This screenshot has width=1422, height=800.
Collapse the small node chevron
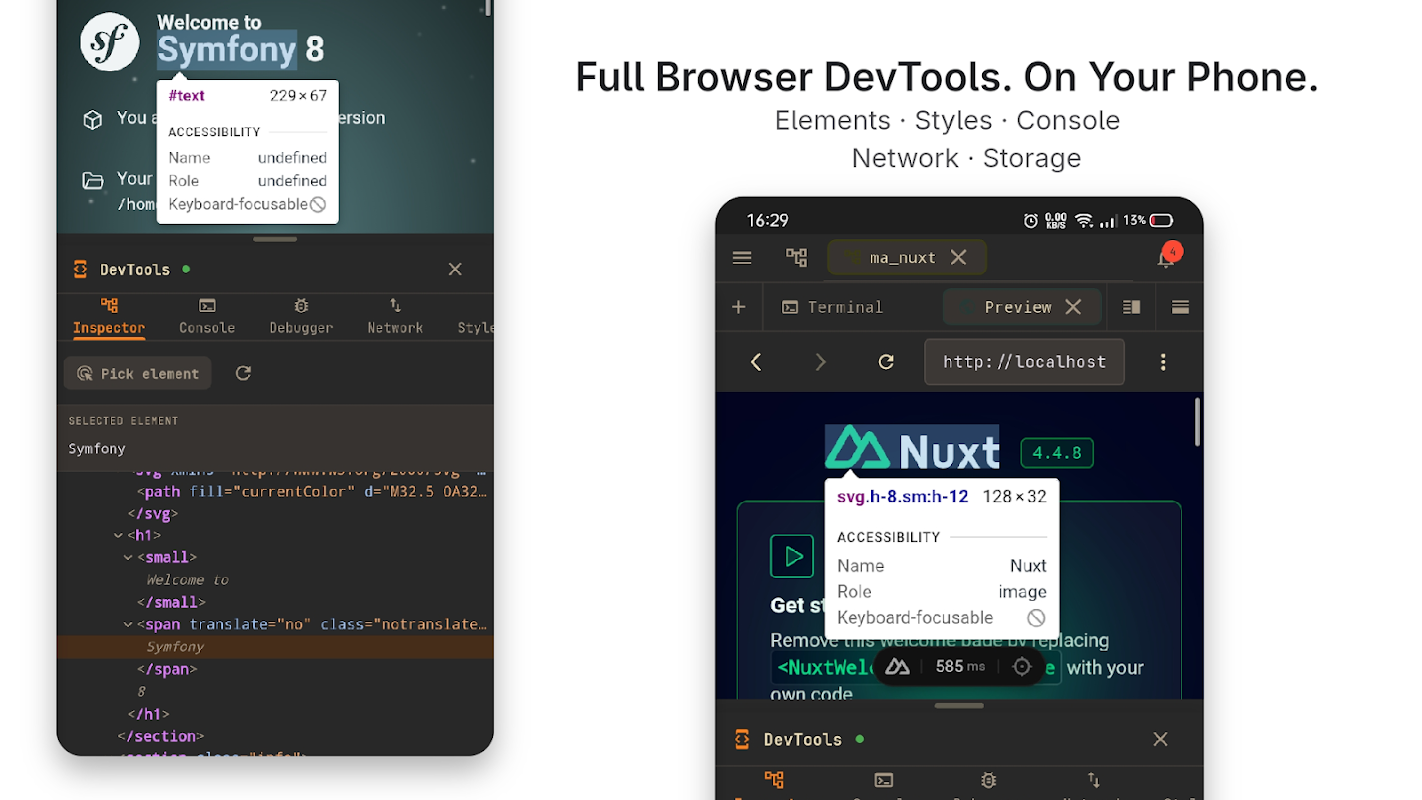tap(129, 558)
